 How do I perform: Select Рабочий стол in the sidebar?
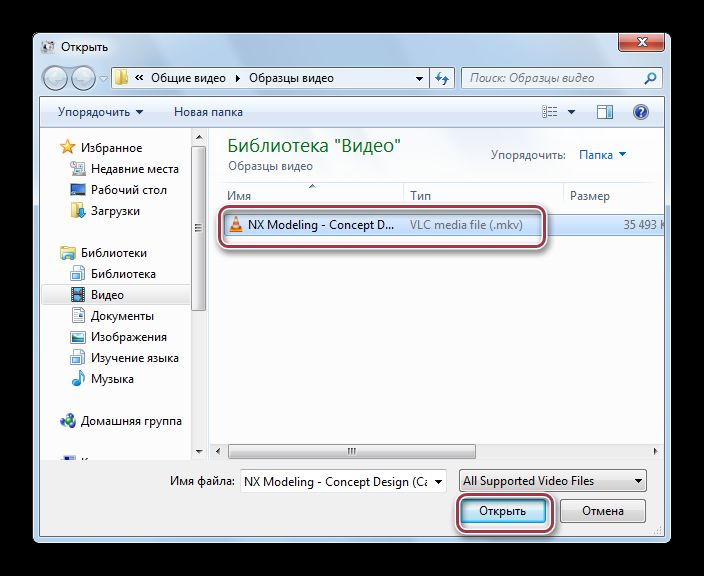(128, 190)
